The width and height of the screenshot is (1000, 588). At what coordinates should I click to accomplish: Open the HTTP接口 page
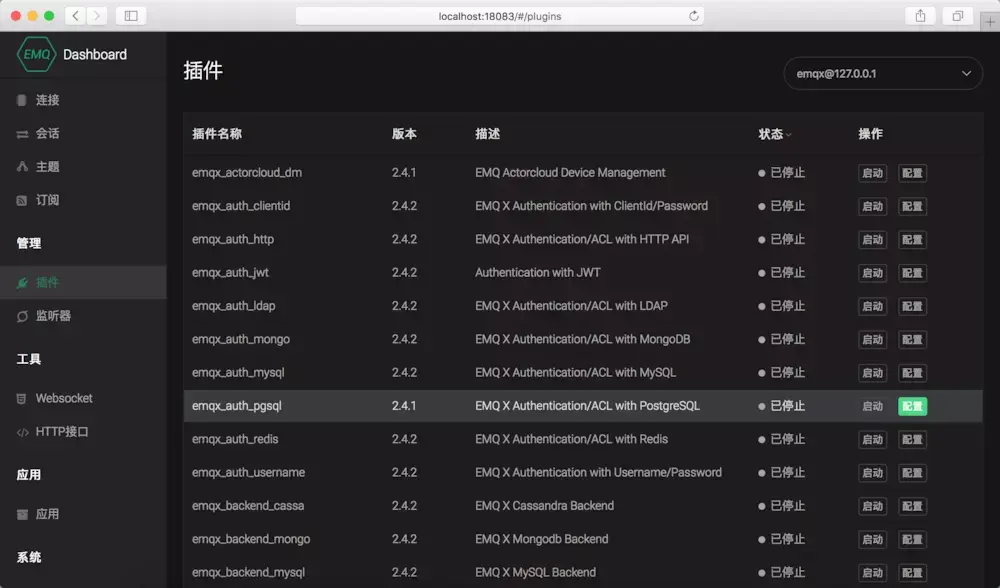tap(83, 432)
